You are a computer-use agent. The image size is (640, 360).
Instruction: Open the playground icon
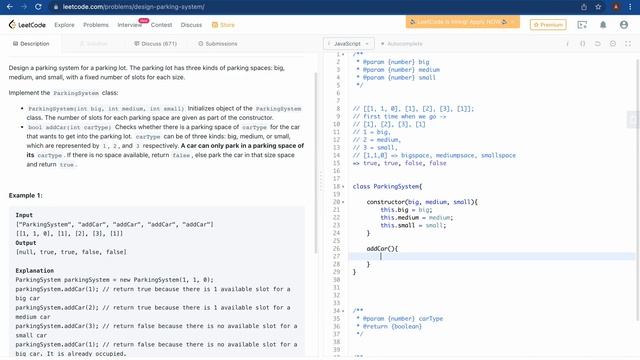582,25
